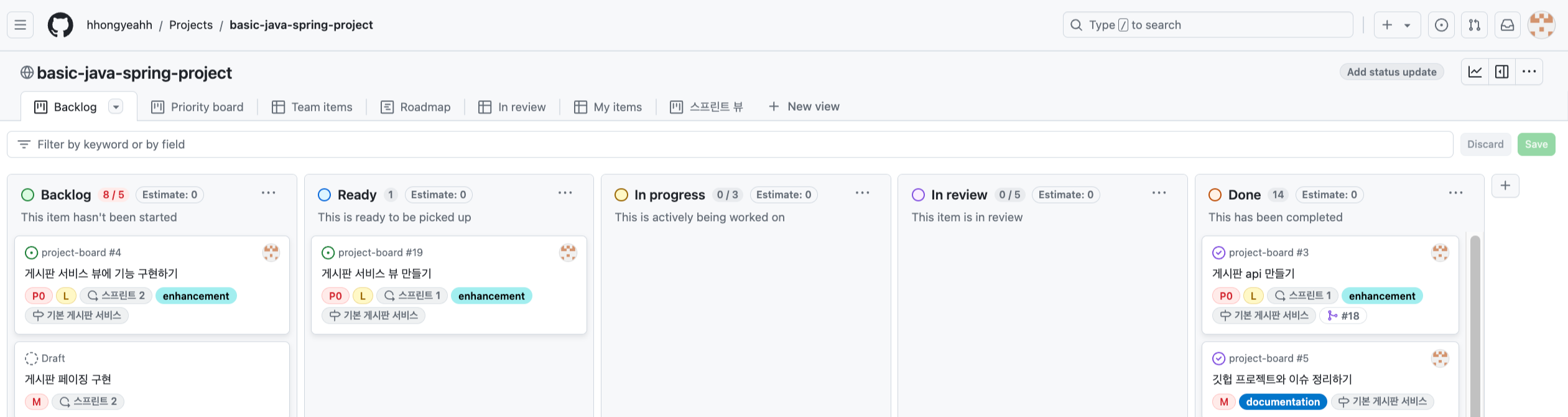The image size is (1568, 417).
Task: Open user avatar menu in header
Action: click(x=1541, y=25)
